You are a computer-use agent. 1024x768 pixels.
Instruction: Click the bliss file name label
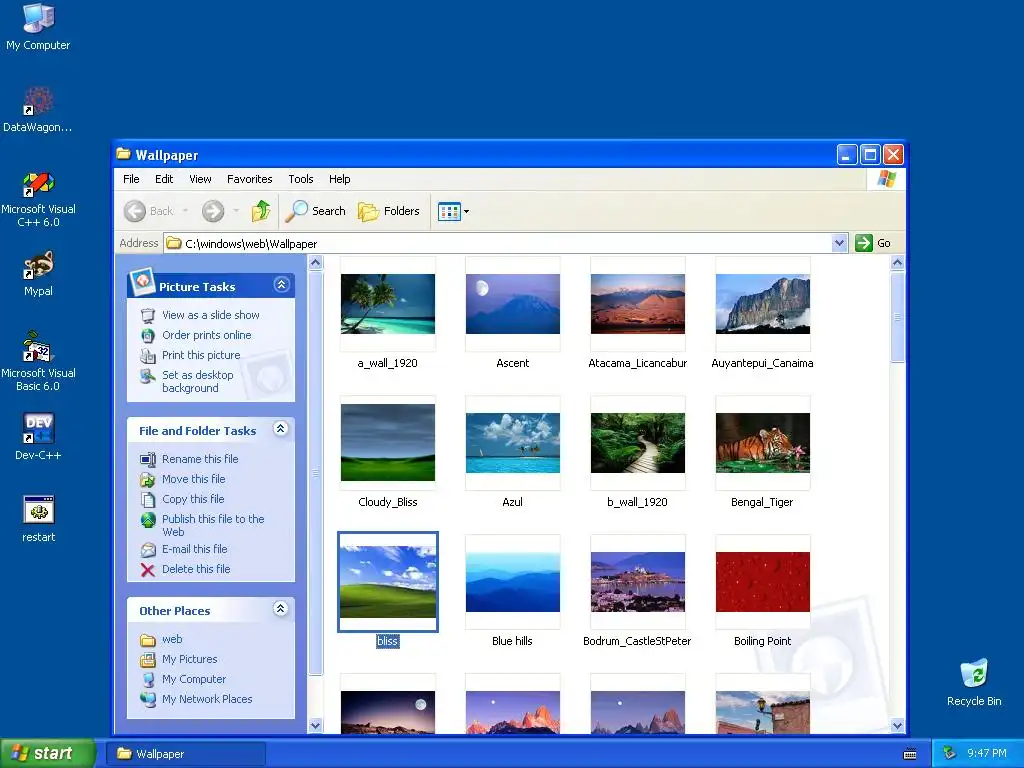click(387, 641)
